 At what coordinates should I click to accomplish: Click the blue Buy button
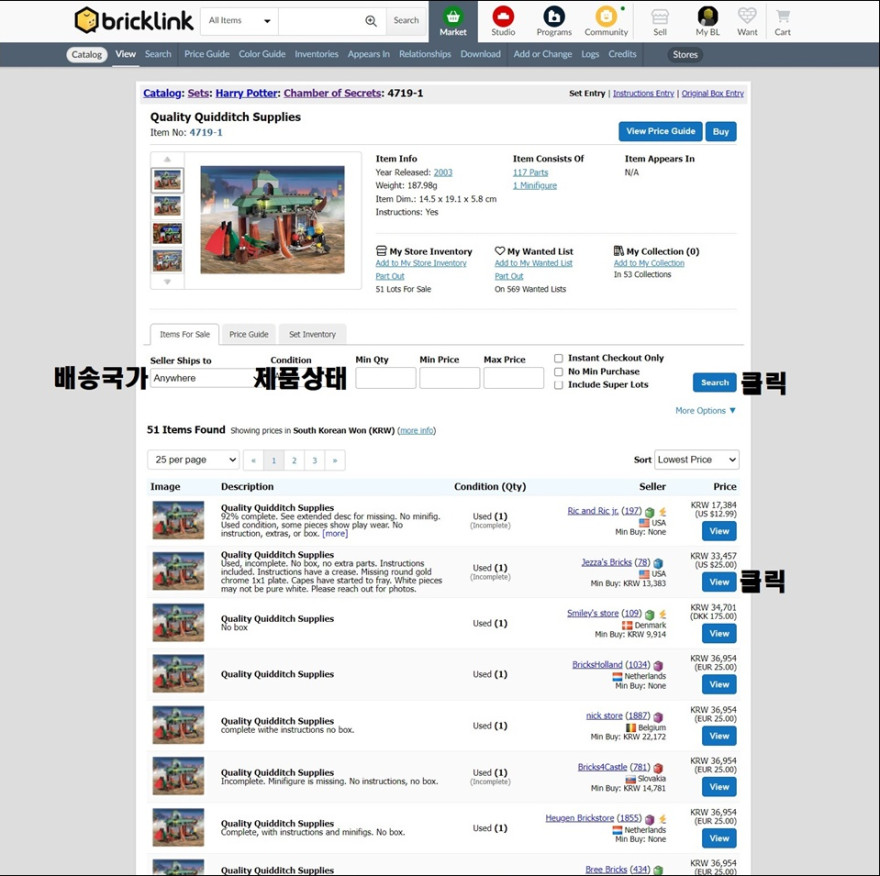pos(721,131)
